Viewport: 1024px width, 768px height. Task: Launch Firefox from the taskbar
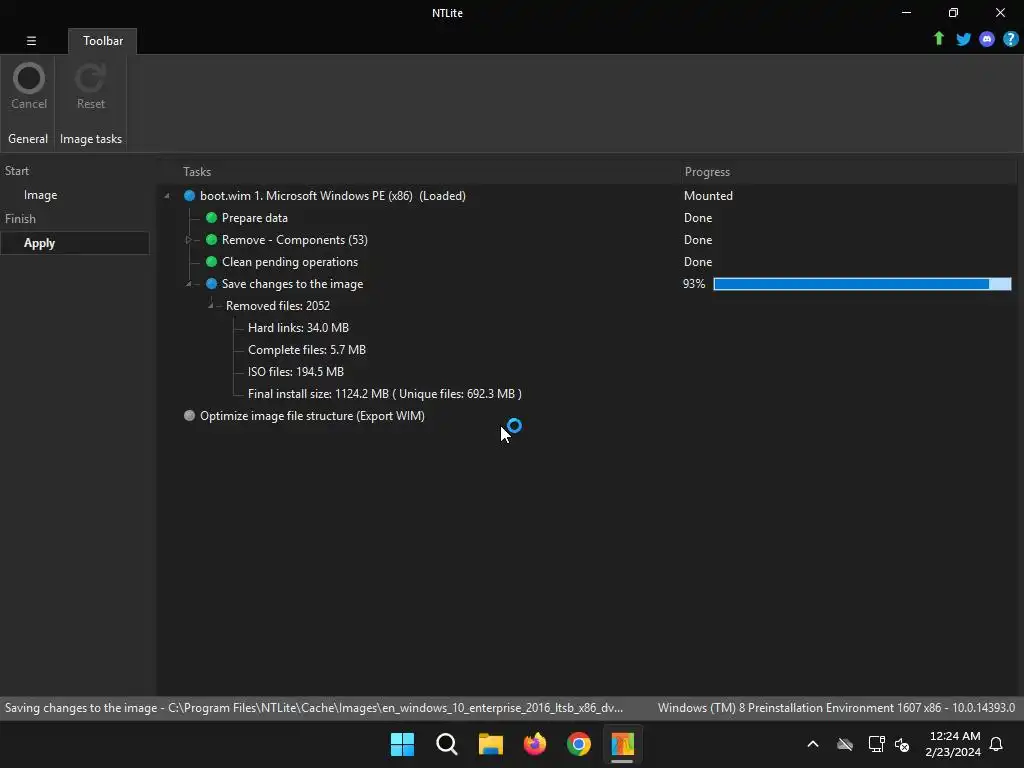(x=535, y=744)
